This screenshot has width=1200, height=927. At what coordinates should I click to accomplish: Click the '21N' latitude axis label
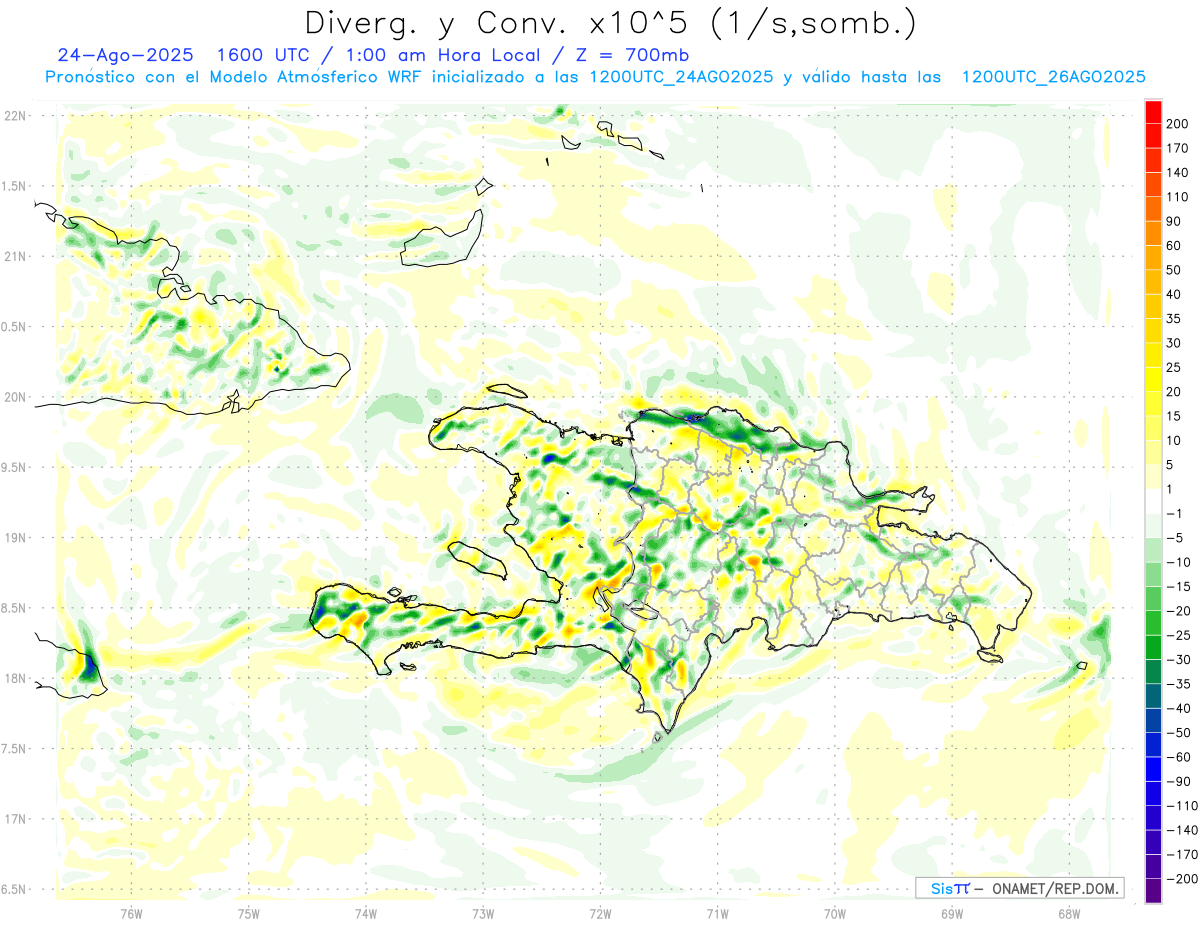point(15,256)
